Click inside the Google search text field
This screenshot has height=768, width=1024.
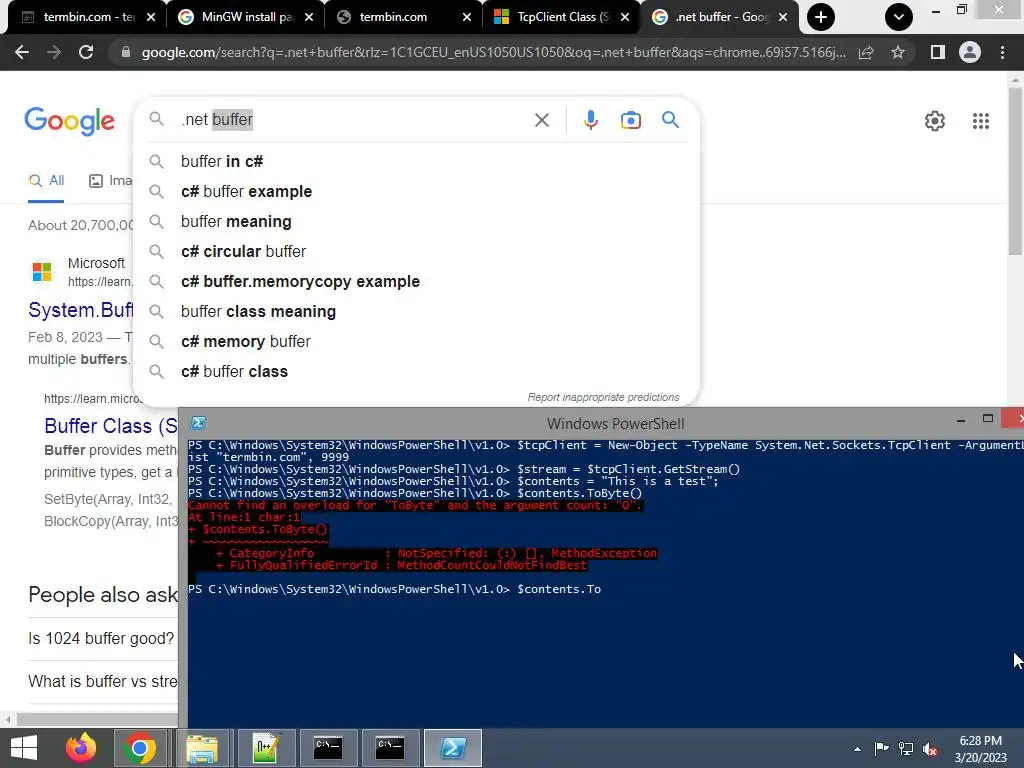pos(353,120)
